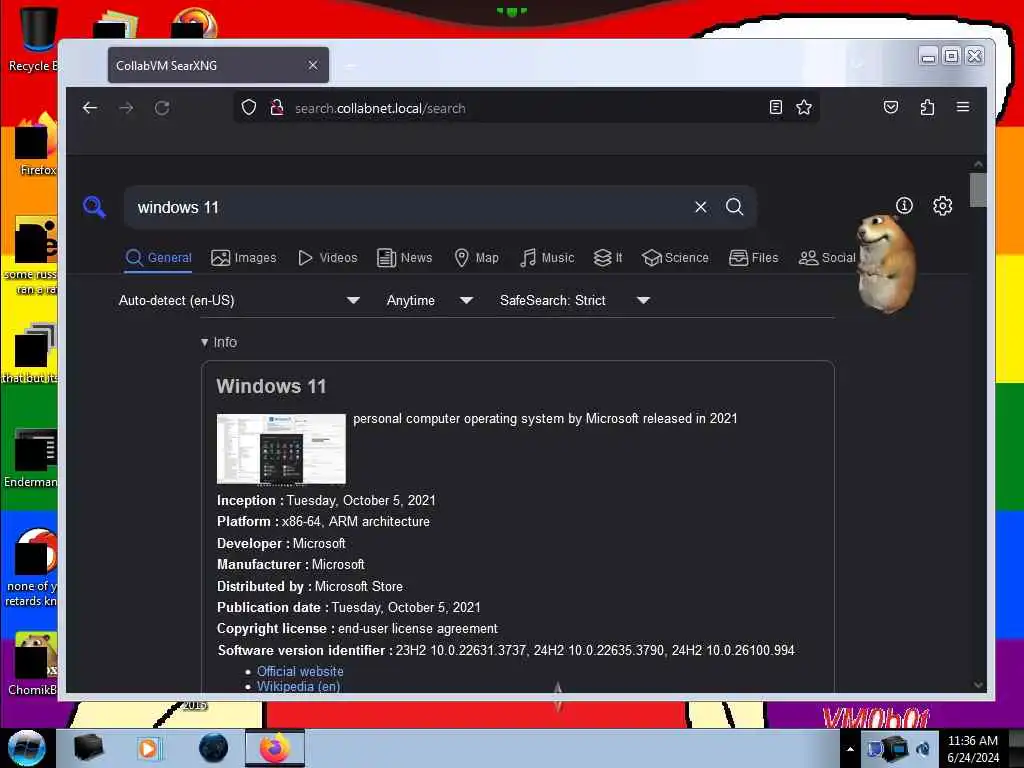Screen dimensions: 1024x768
Task: Open the clock showing 11:36 AM
Action: (973, 749)
